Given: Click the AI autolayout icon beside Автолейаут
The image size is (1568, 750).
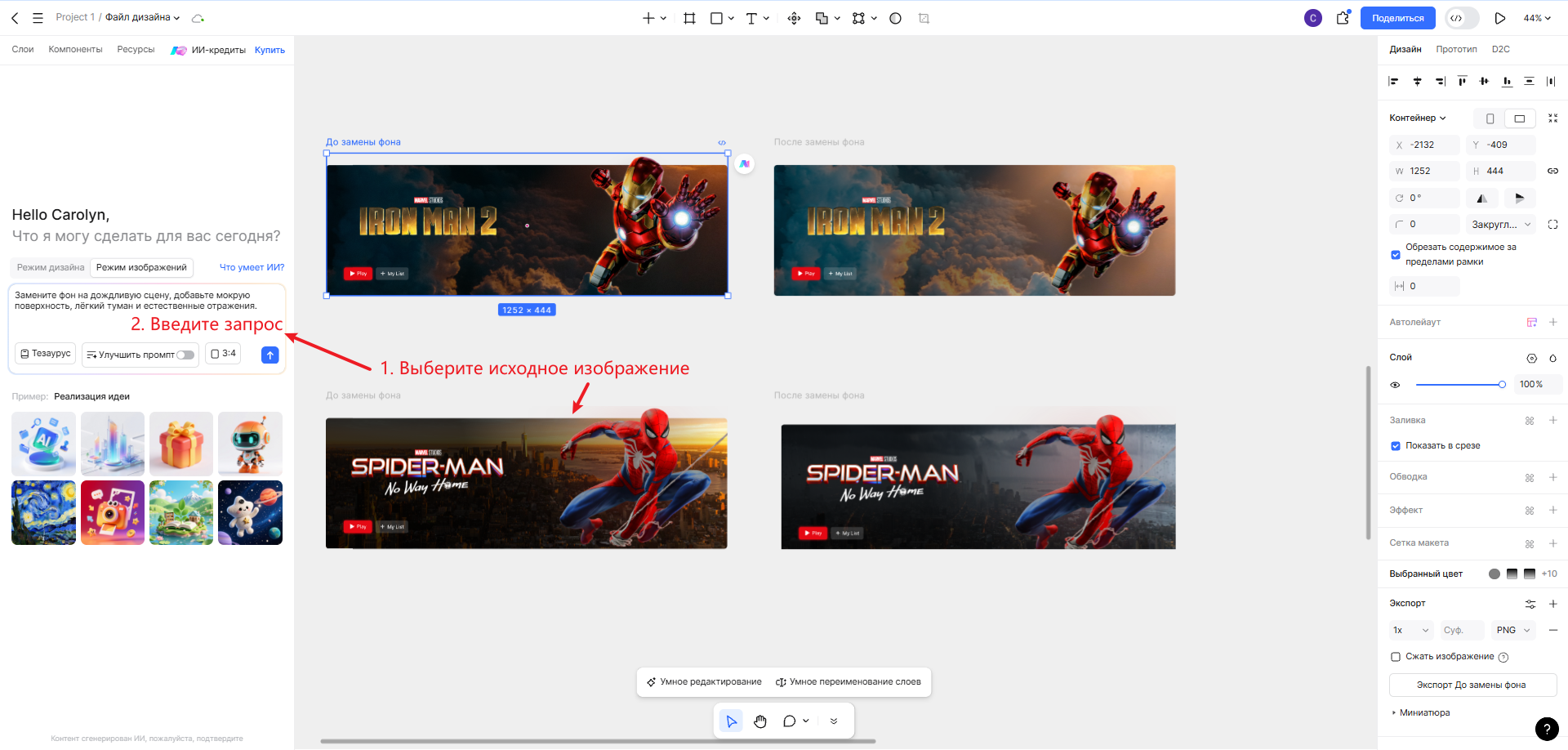Looking at the screenshot, I should [1531, 322].
